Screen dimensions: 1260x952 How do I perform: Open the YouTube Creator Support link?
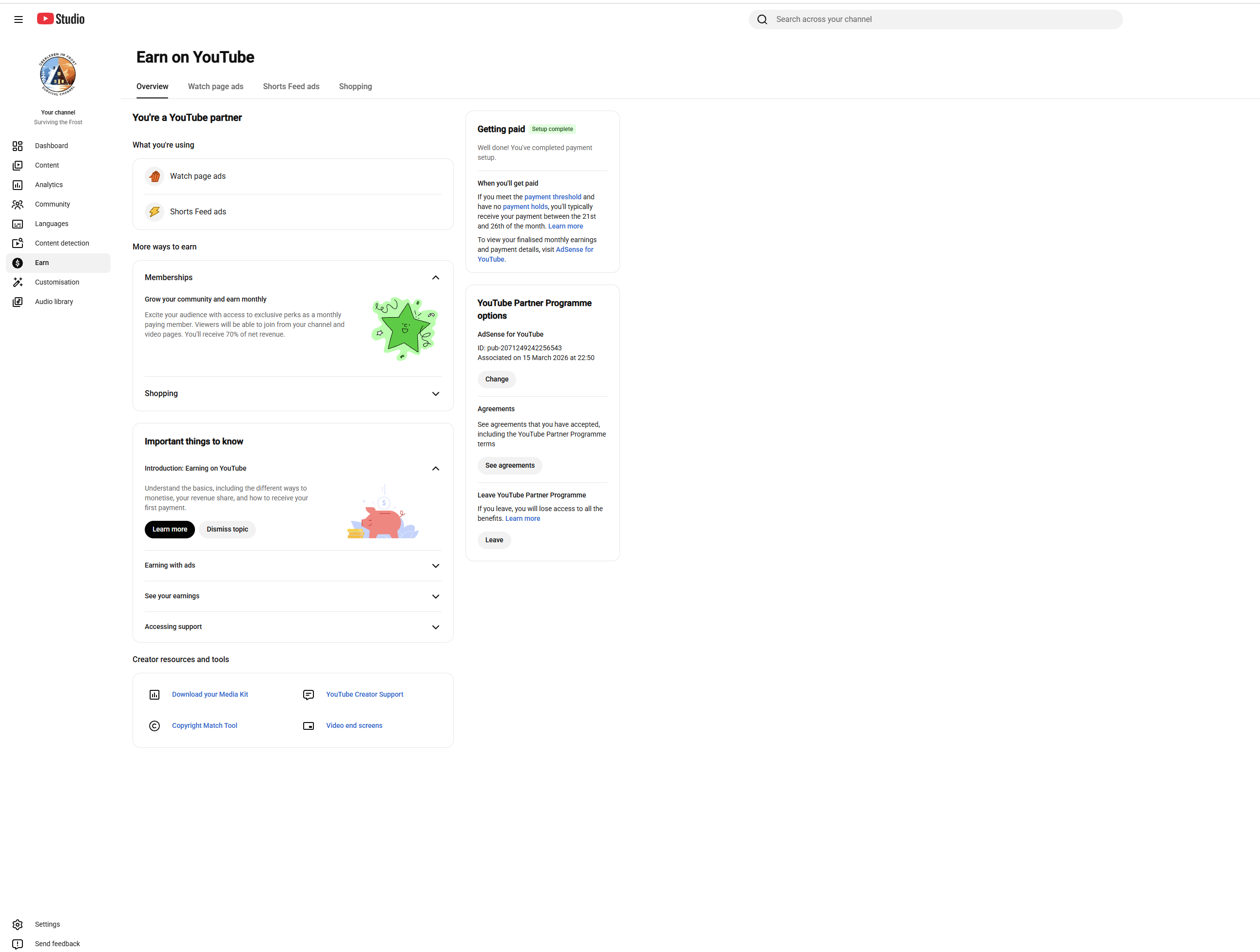[x=365, y=695]
